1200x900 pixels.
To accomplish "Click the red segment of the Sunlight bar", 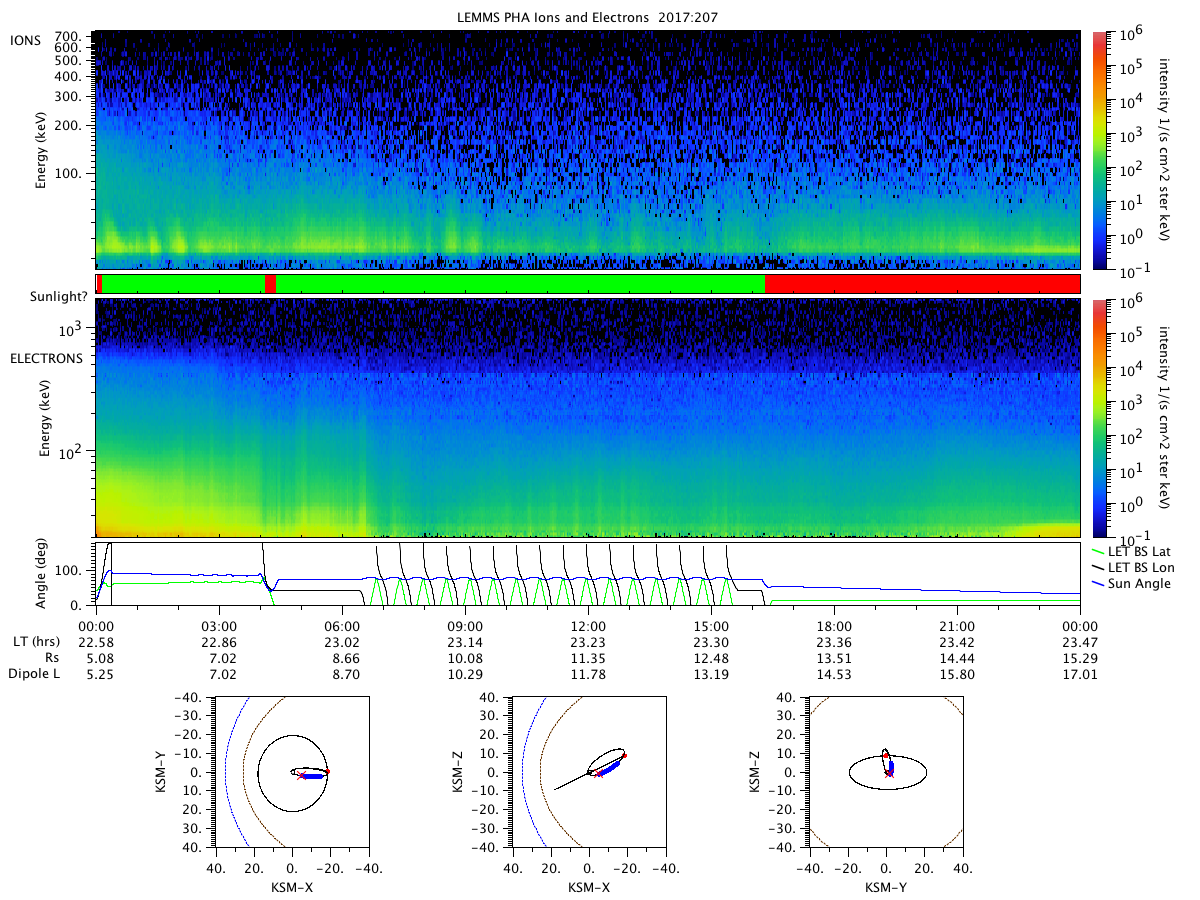I will [x=922, y=284].
